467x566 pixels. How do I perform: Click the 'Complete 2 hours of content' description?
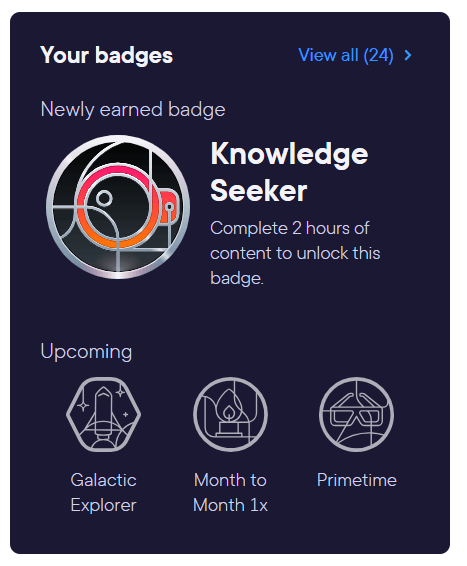(x=295, y=253)
